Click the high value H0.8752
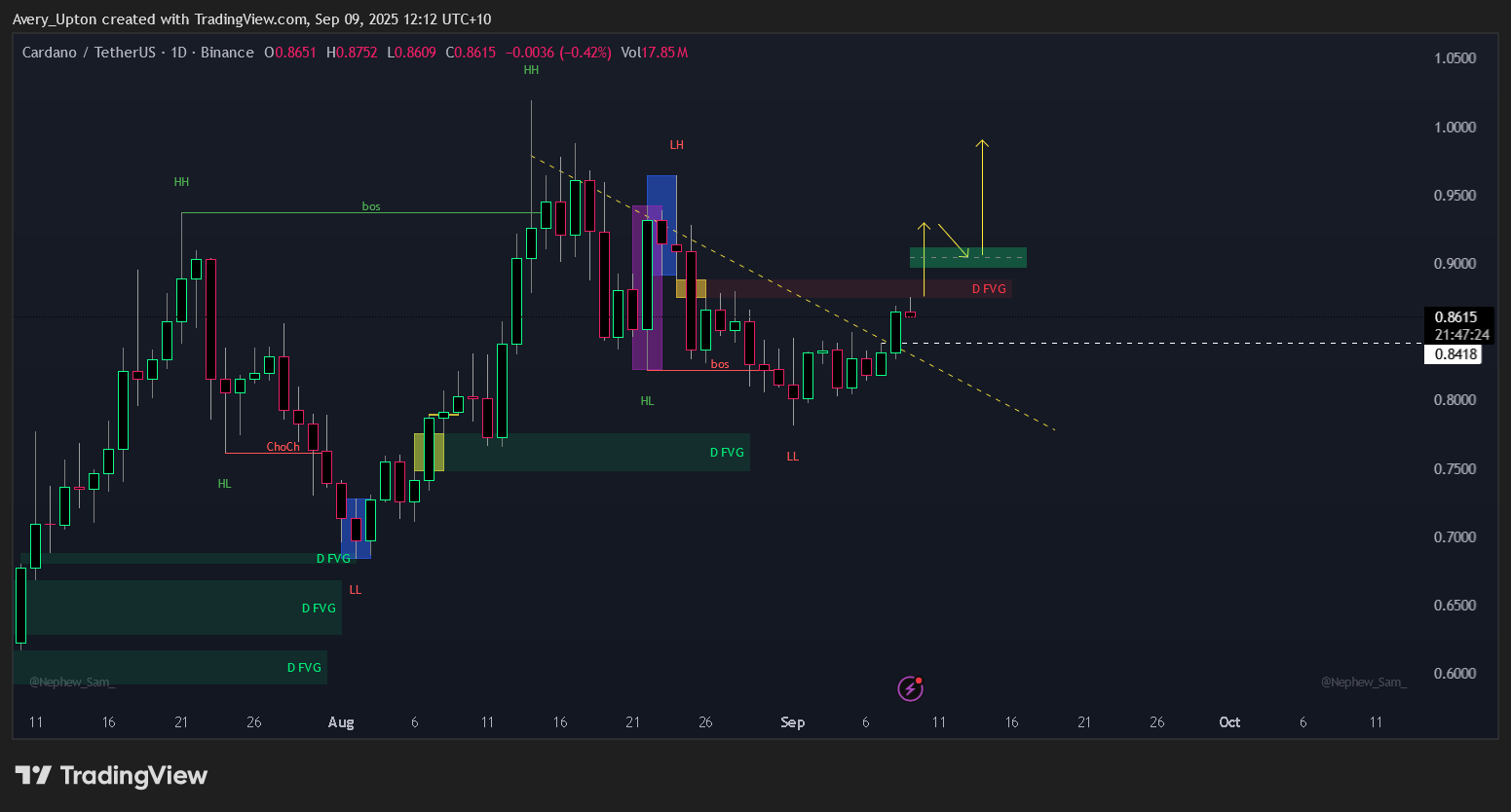The width and height of the screenshot is (1511, 812). click(352, 53)
